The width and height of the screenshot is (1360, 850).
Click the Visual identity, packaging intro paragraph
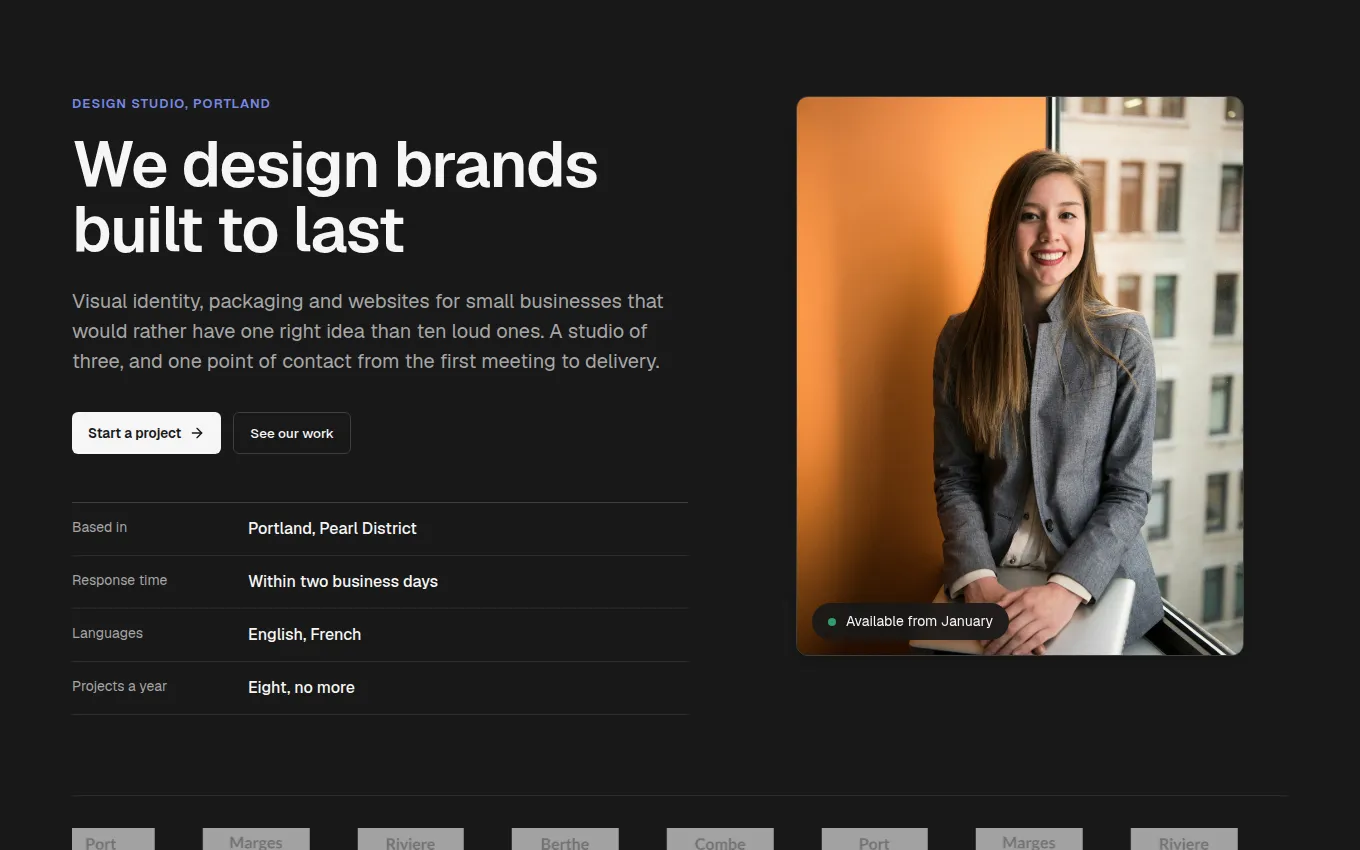point(368,331)
